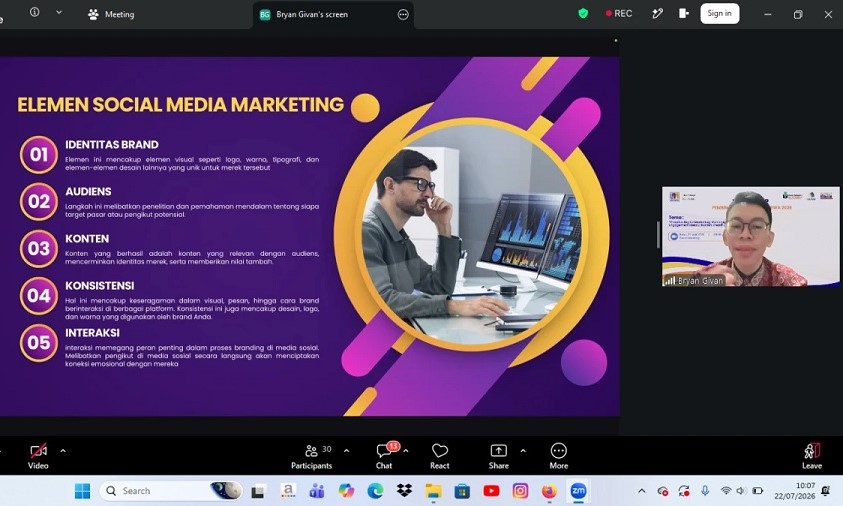Click the battery tray icon

coord(758,491)
